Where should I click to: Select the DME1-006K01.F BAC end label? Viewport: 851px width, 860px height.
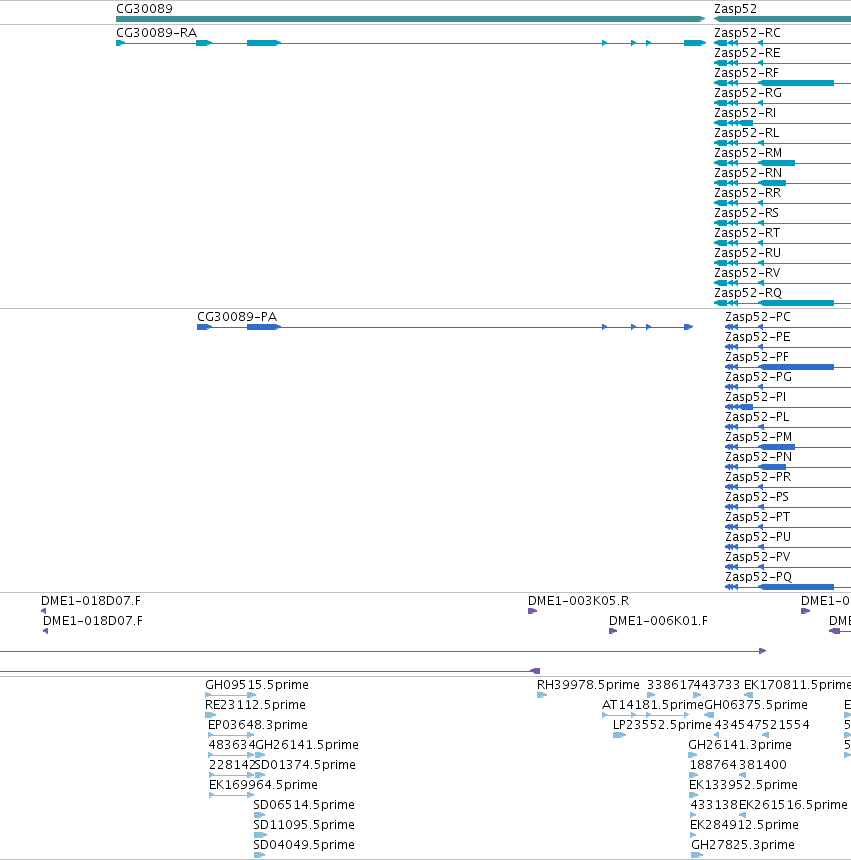click(658, 621)
